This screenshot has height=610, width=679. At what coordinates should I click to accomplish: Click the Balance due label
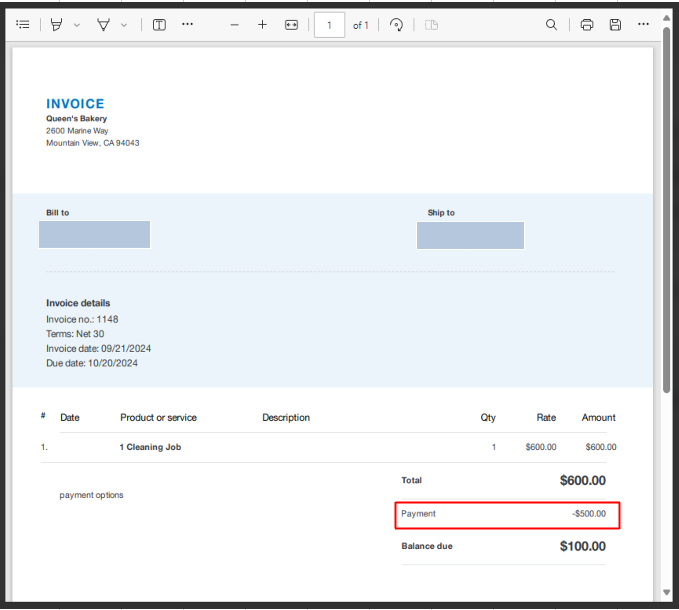click(x=427, y=546)
